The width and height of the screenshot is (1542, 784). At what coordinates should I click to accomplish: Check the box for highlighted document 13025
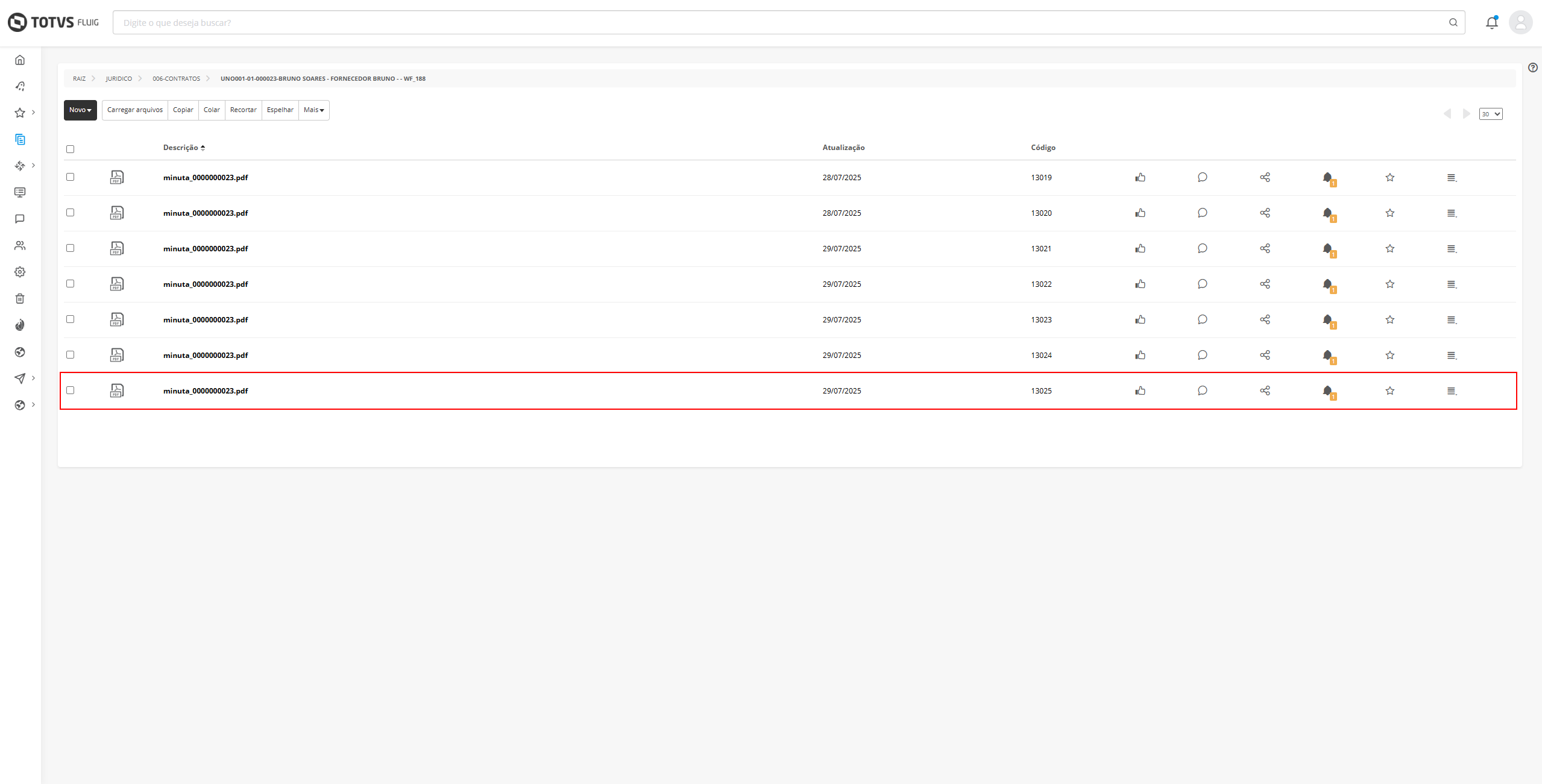coord(70,390)
